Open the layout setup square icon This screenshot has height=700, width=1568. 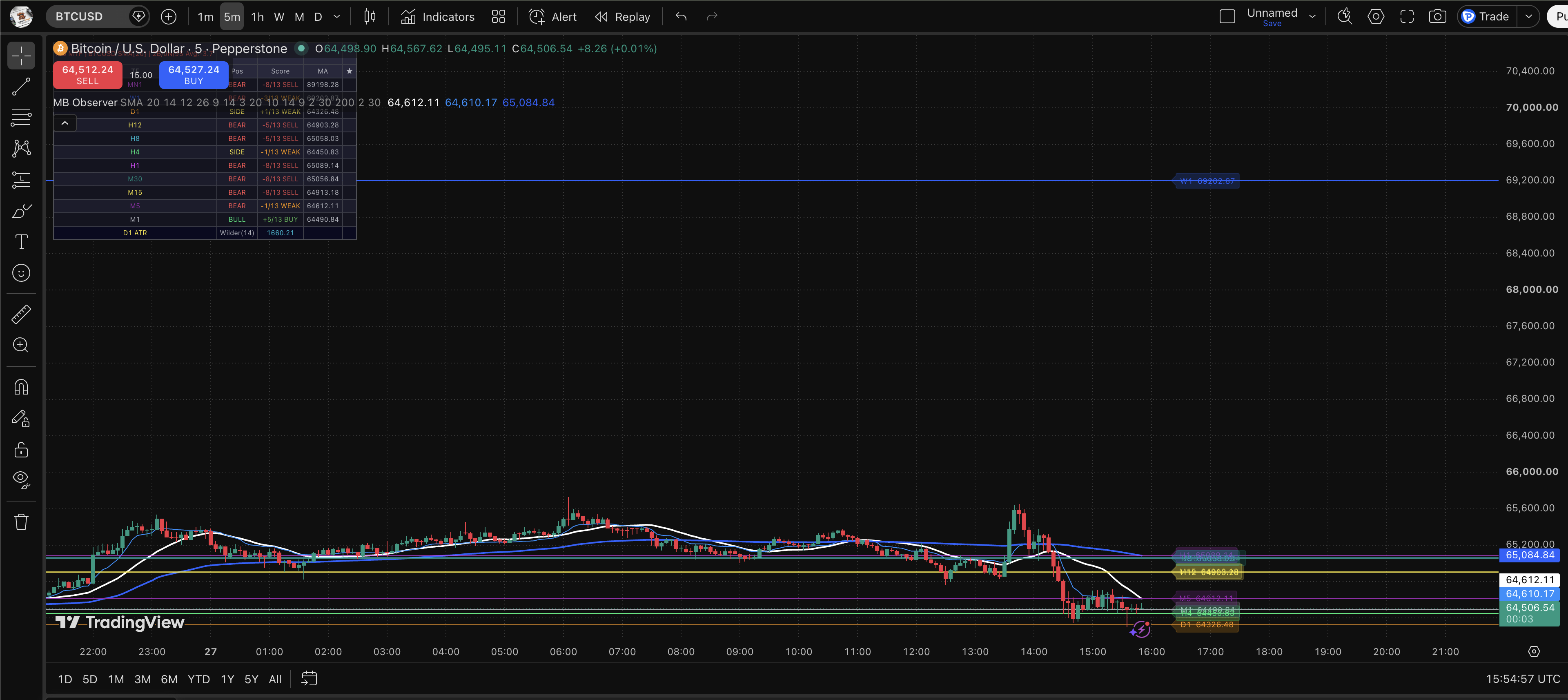(1227, 16)
